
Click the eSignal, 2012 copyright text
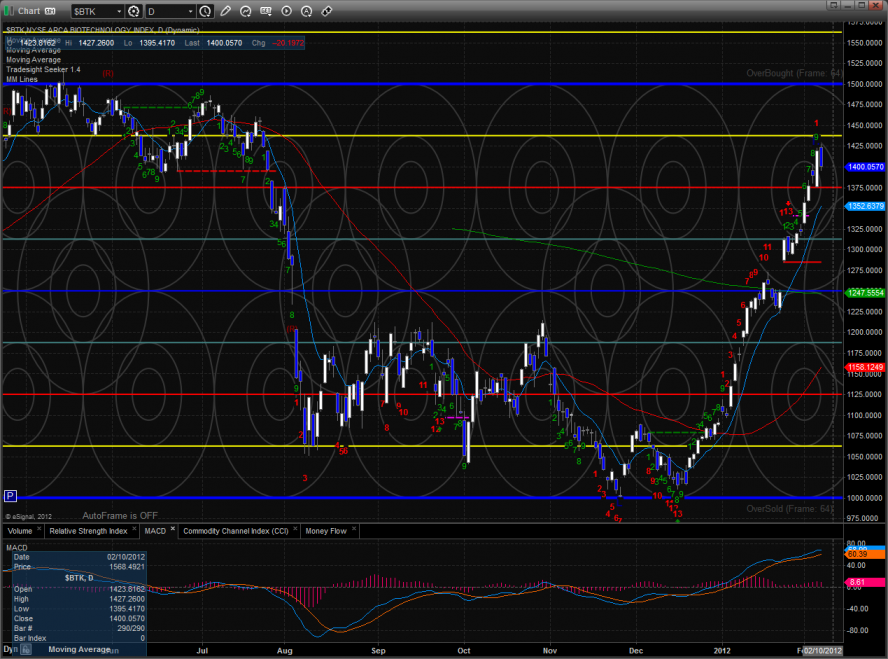28,516
